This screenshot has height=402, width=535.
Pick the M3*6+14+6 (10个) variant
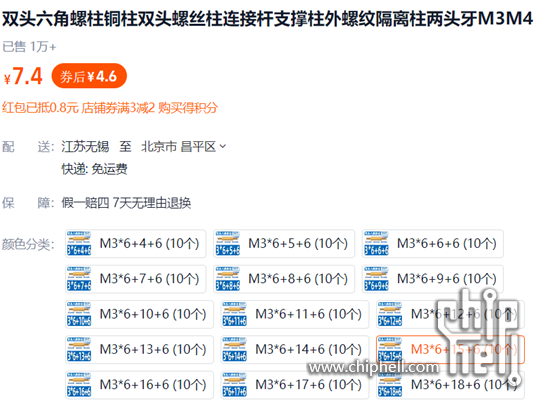pyautogui.click(x=295, y=349)
